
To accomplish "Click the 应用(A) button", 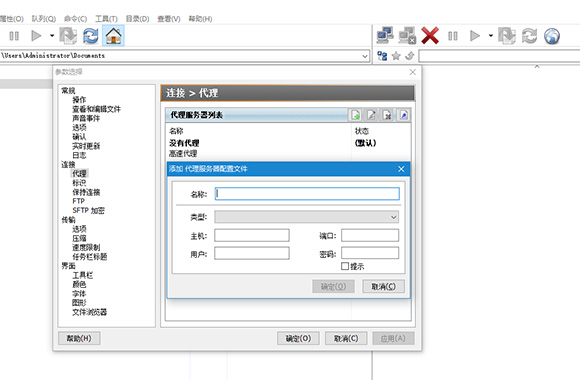I will (393, 338).
